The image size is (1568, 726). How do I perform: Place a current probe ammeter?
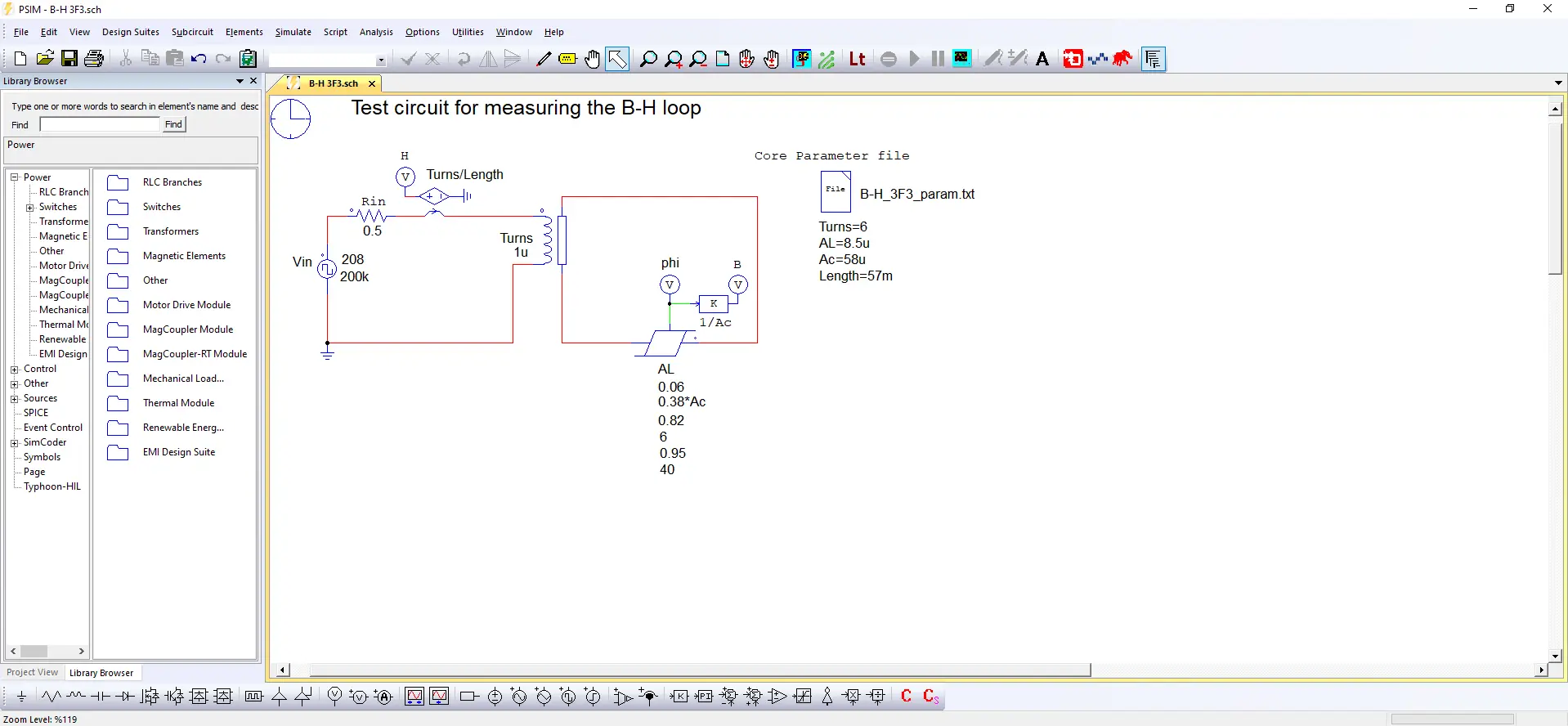(383, 697)
